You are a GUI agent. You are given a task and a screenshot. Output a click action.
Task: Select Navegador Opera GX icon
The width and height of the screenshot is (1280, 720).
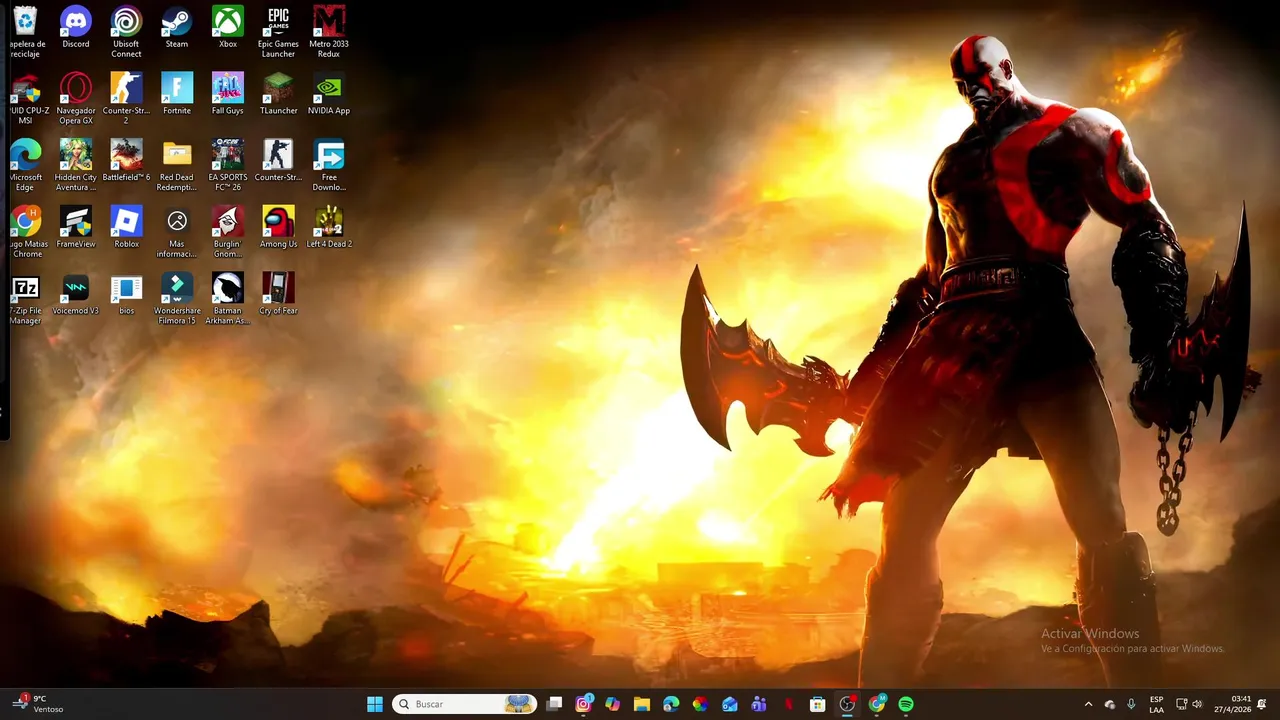point(76,99)
